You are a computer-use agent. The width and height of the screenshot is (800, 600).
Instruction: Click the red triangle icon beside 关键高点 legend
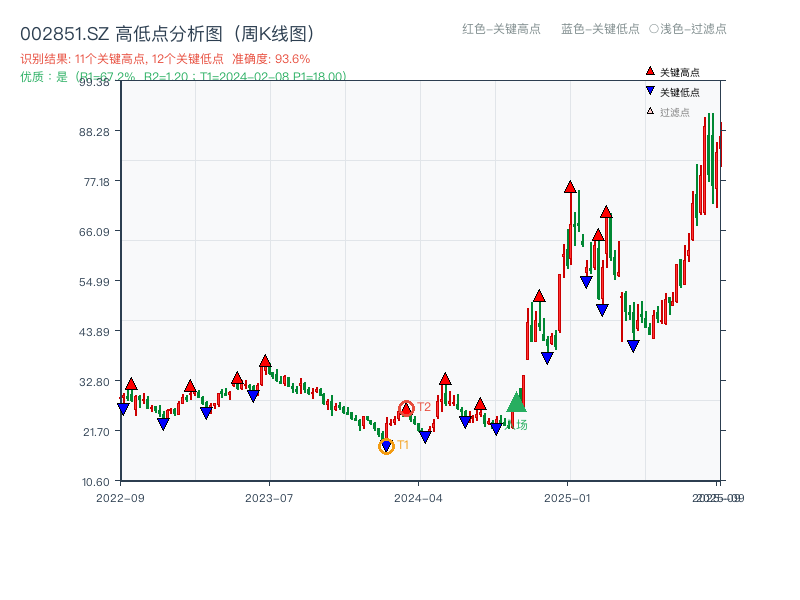(650, 71)
